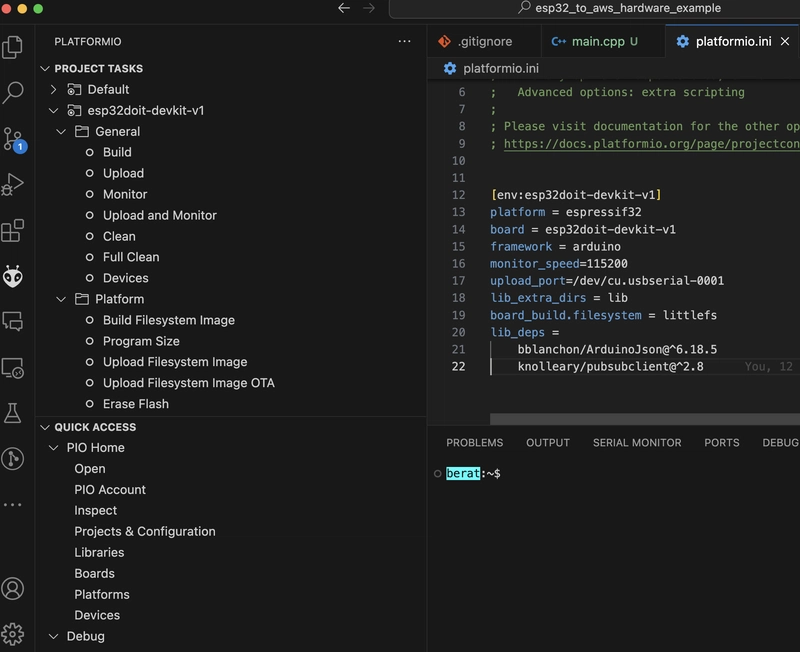The image size is (800, 652).
Task: Click the upload_port line in editor
Action: click(x=607, y=281)
